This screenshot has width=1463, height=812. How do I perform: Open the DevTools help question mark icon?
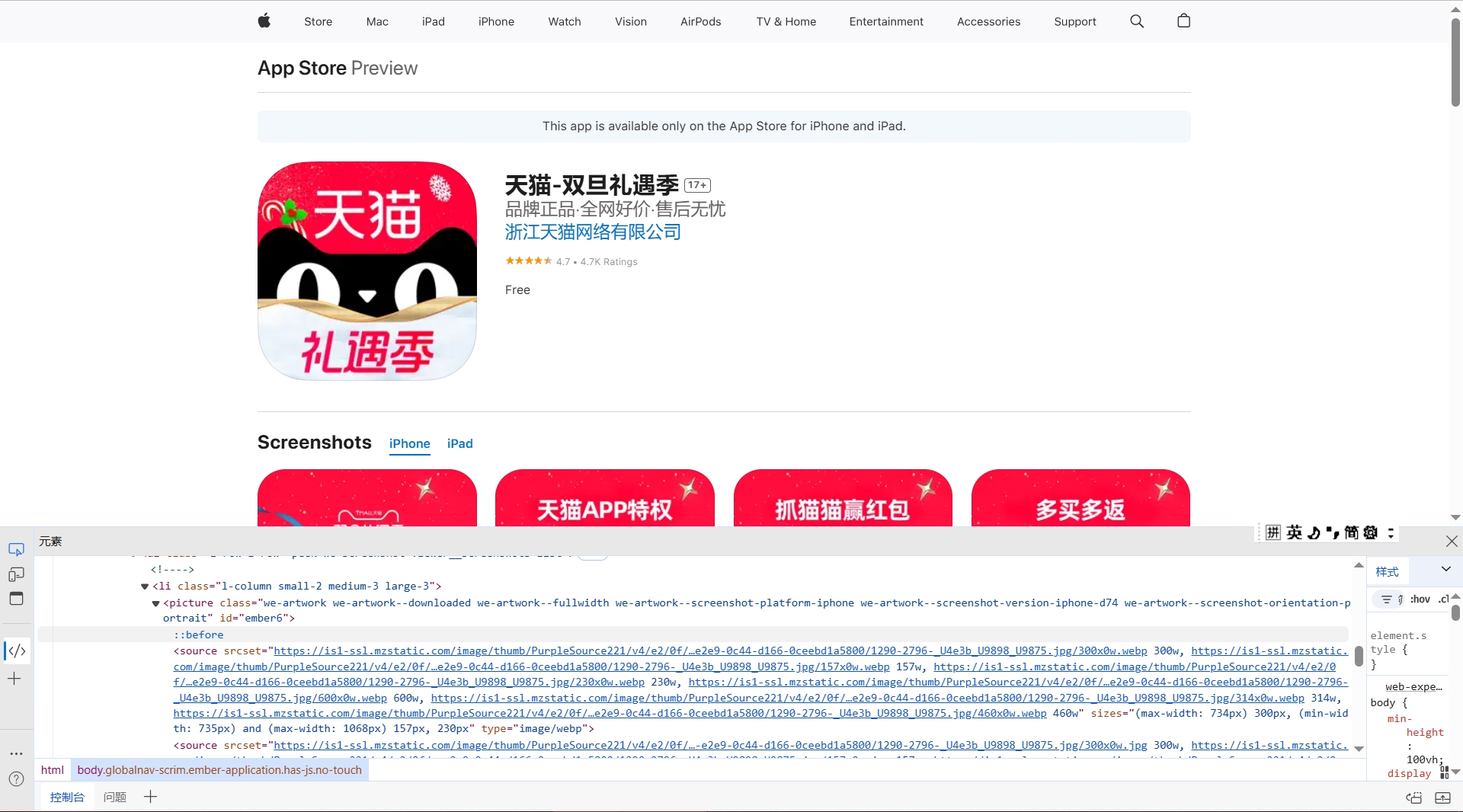pos(16,779)
